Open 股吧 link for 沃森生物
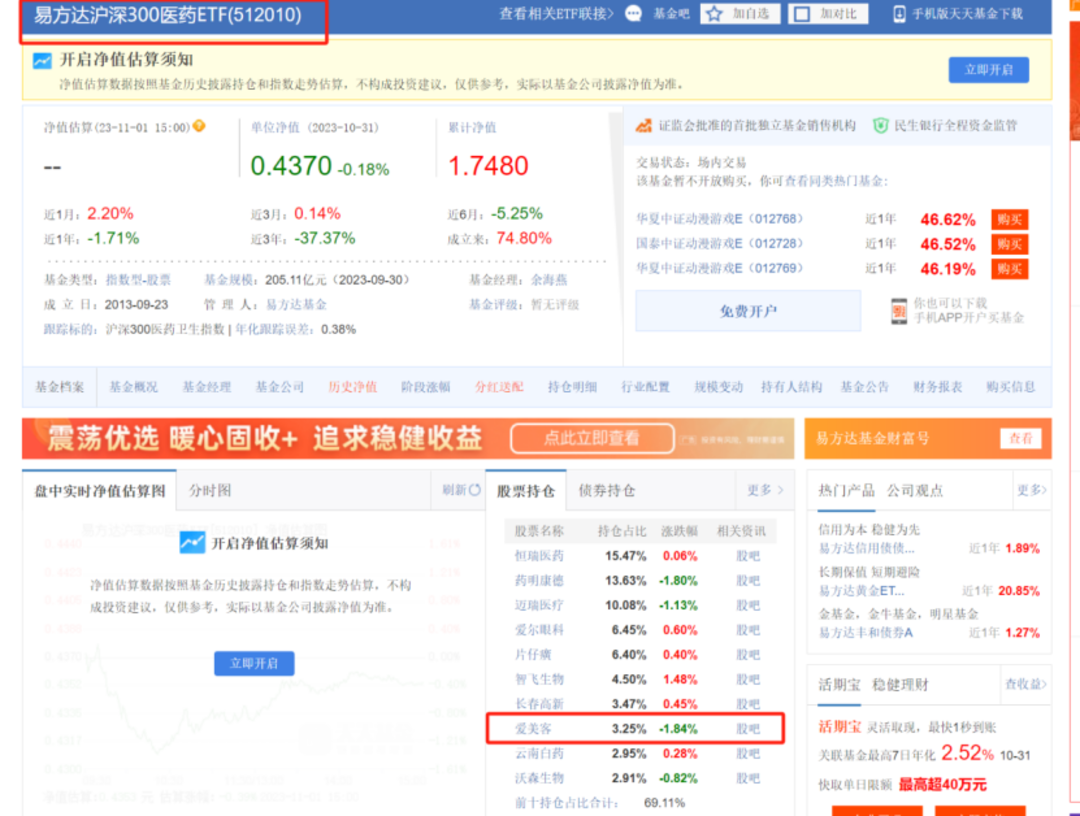This screenshot has height=816, width=1080. 748,778
